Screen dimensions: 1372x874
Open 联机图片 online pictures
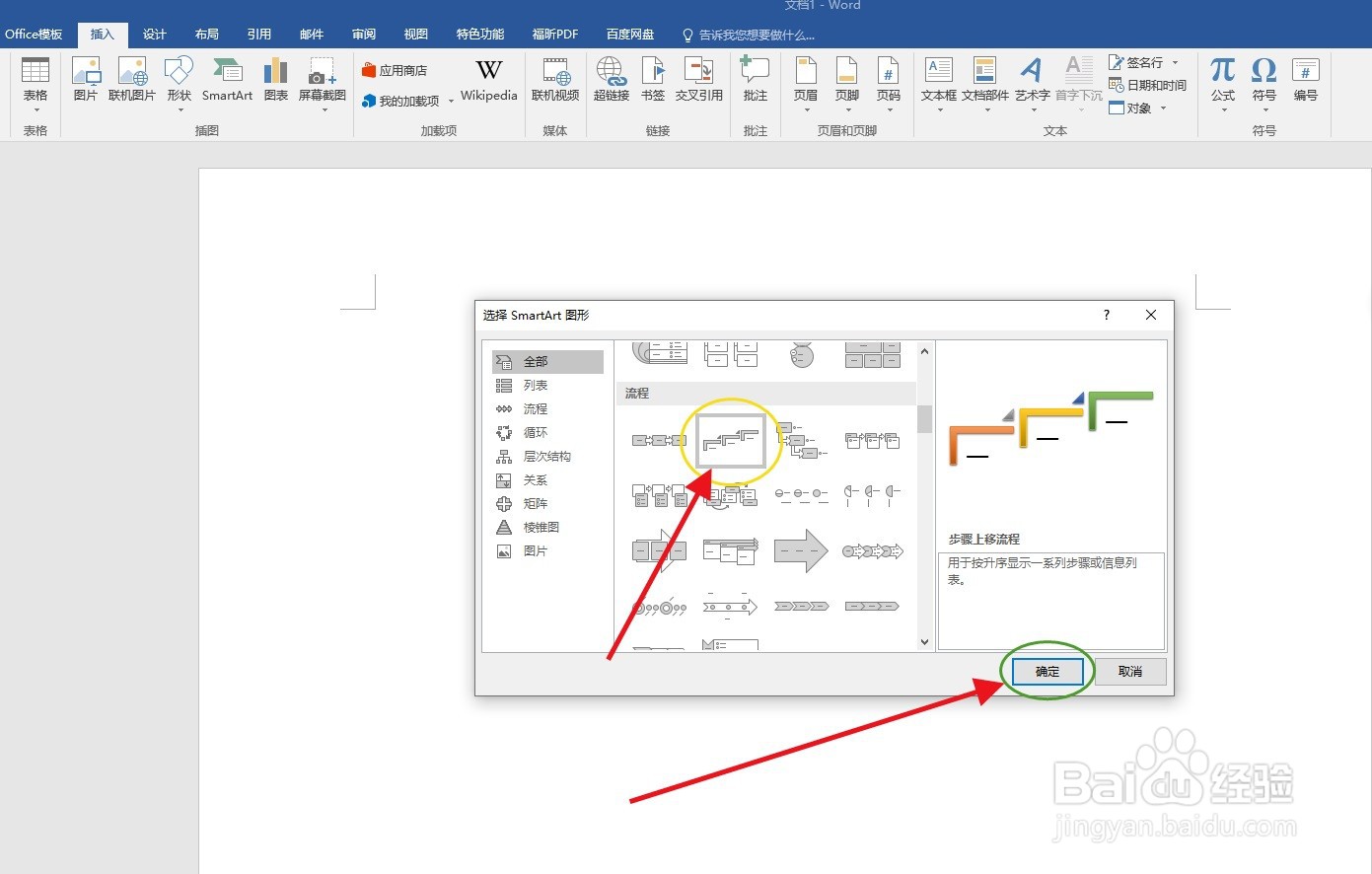[x=132, y=79]
